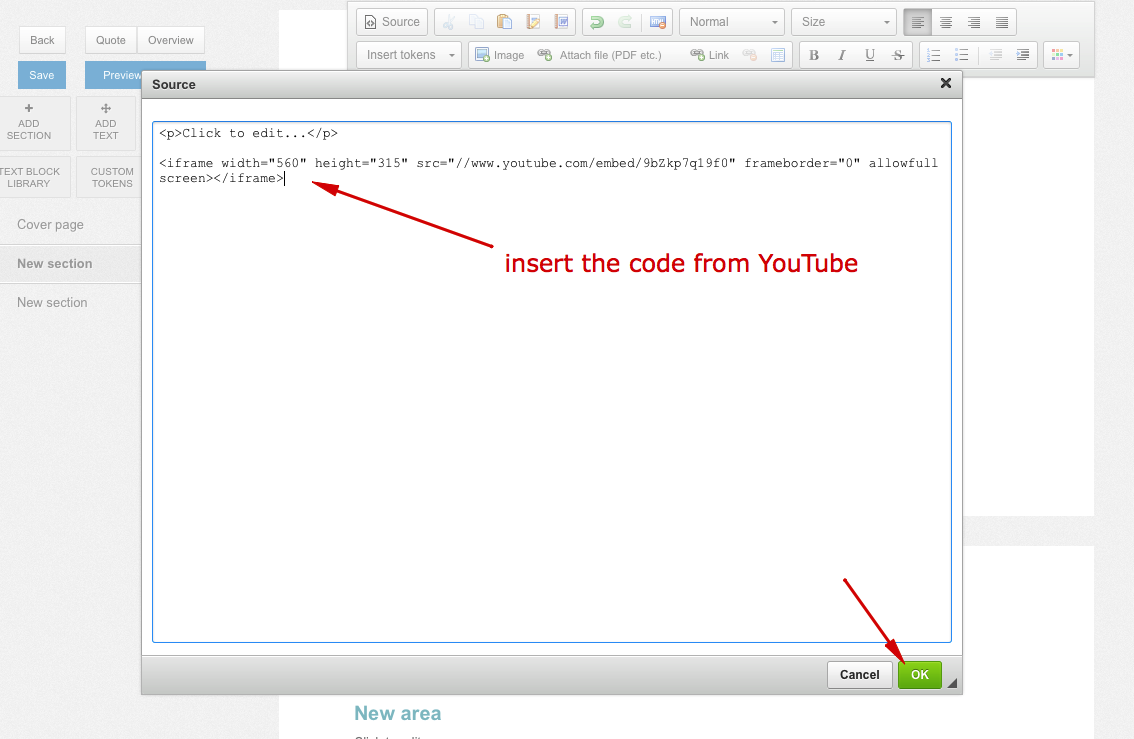1134x739 pixels.
Task: Insert a bulleted list
Action: pos(961,55)
